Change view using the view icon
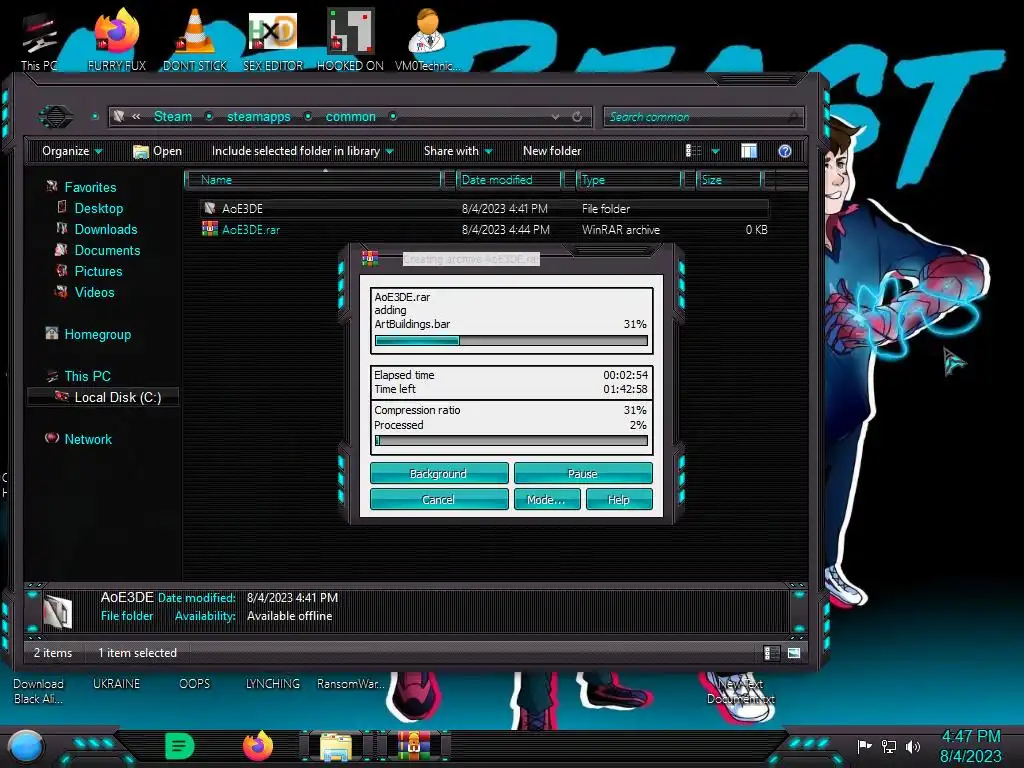1024x768 pixels. coord(694,151)
